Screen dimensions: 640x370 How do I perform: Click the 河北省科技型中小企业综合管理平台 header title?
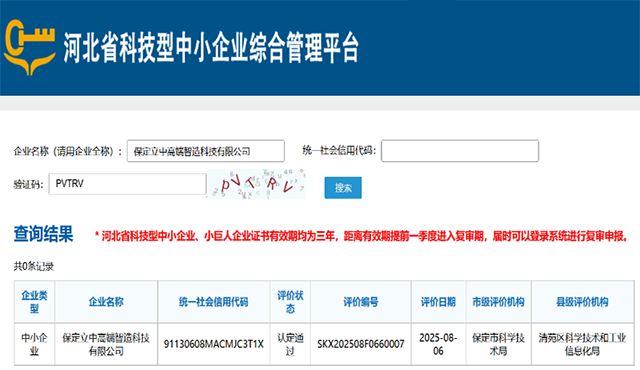tap(211, 47)
